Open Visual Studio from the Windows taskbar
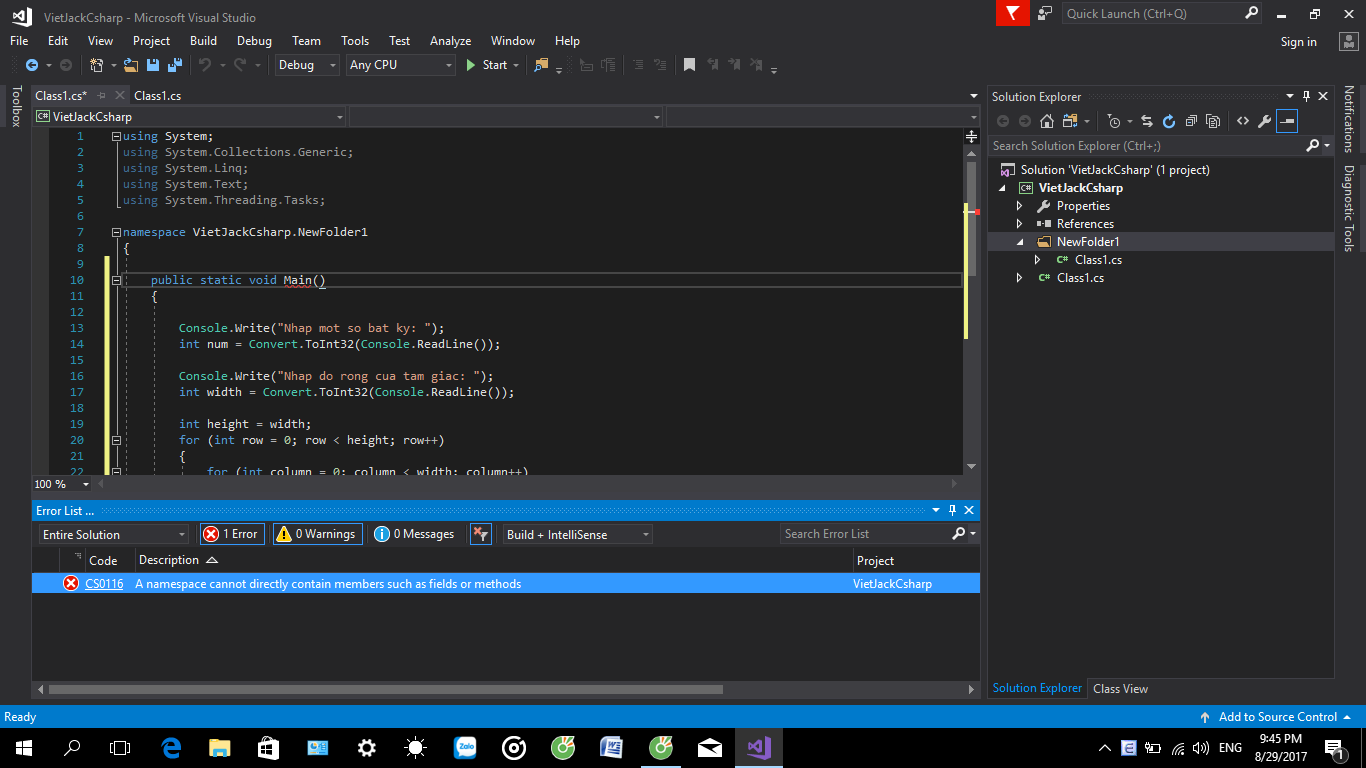The image size is (1366, 768). [x=758, y=747]
